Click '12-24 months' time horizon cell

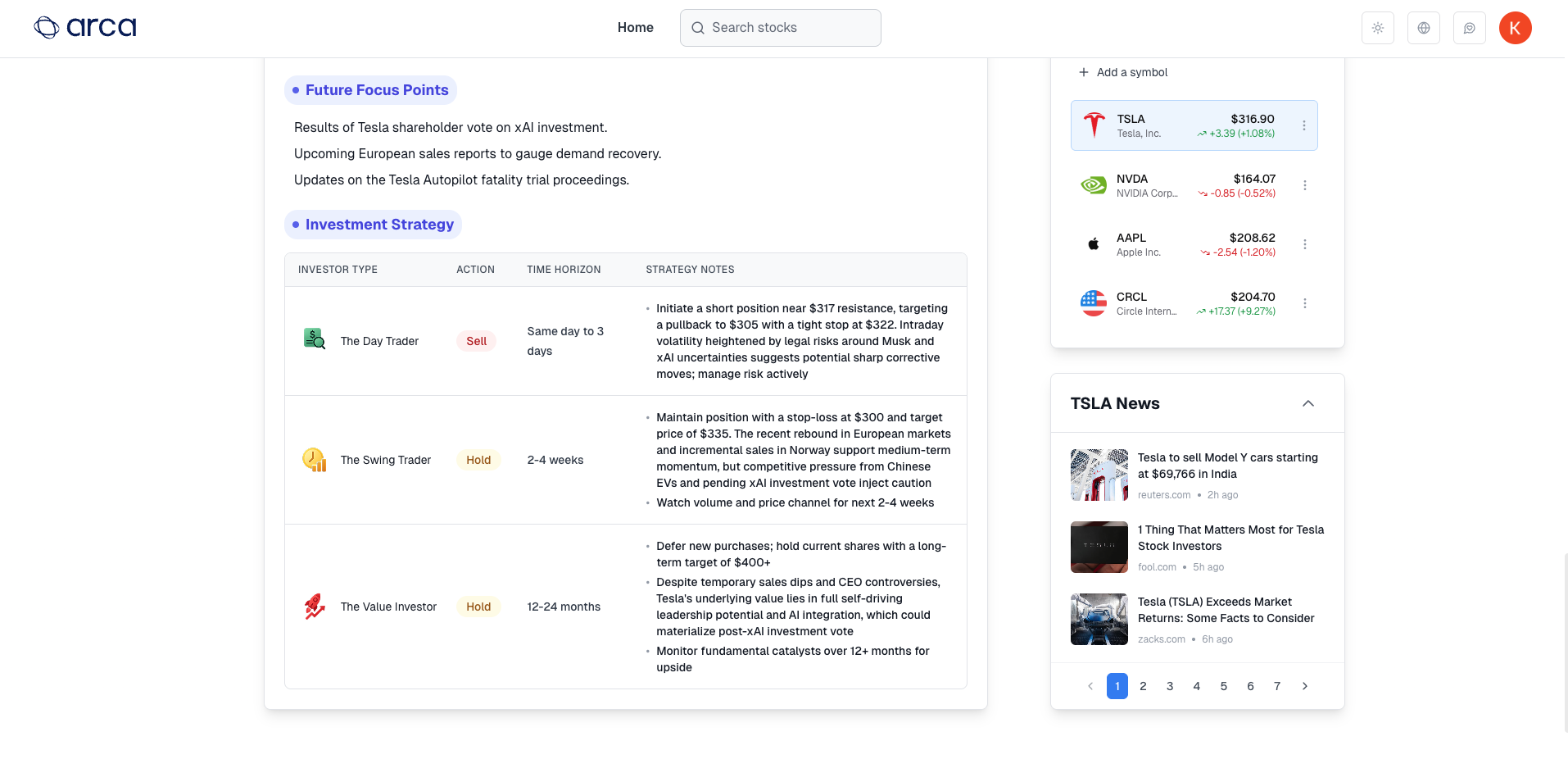(564, 607)
